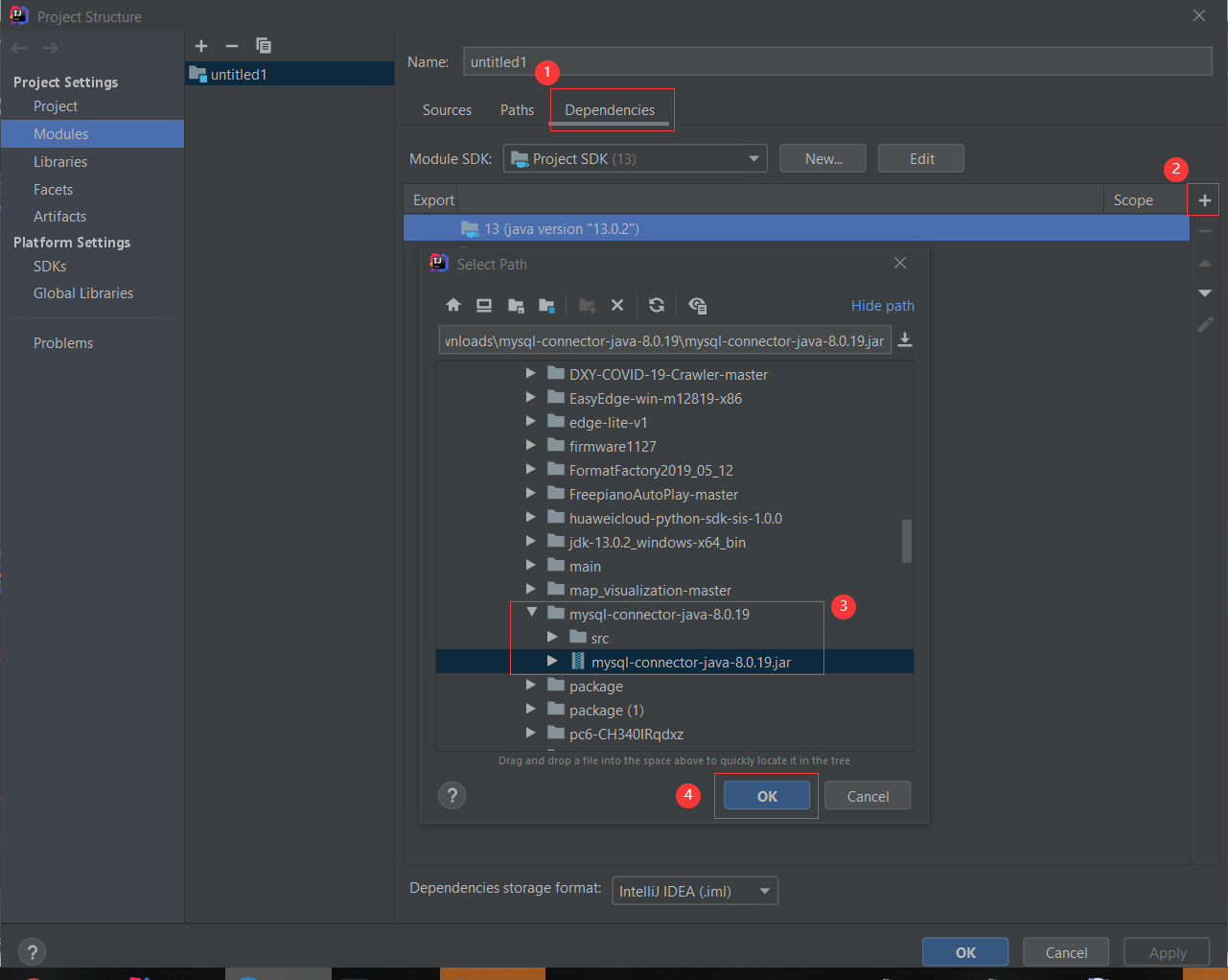Expand the src folder arrow
1228x980 pixels.
pyautogui.click(x=552, y=637)
